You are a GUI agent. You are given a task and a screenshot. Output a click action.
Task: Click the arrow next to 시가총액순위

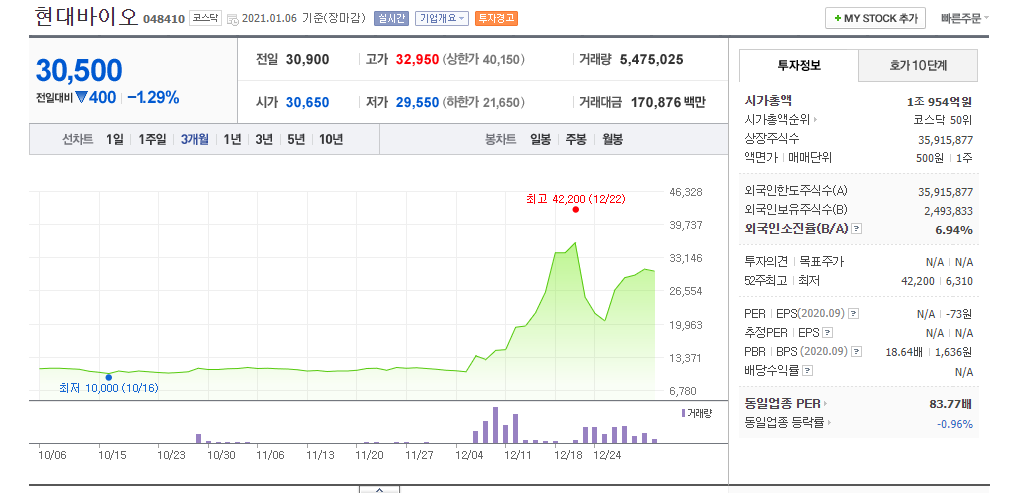pos(815,120)
